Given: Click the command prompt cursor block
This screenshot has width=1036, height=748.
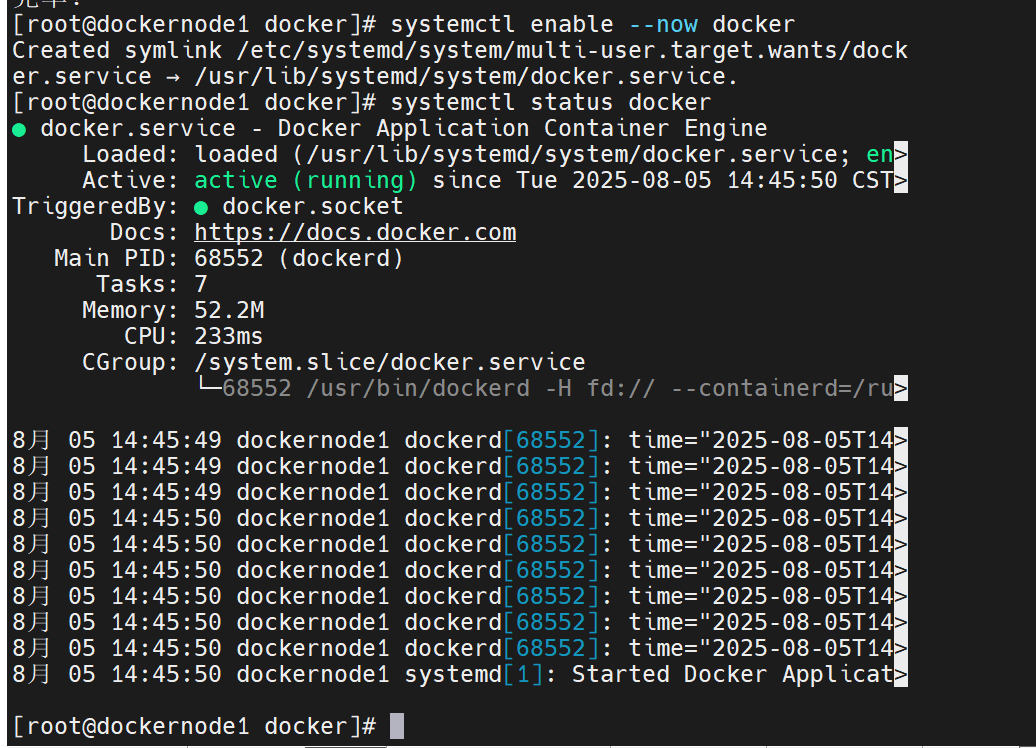Looking at the screenshot, I should (396, 726).
